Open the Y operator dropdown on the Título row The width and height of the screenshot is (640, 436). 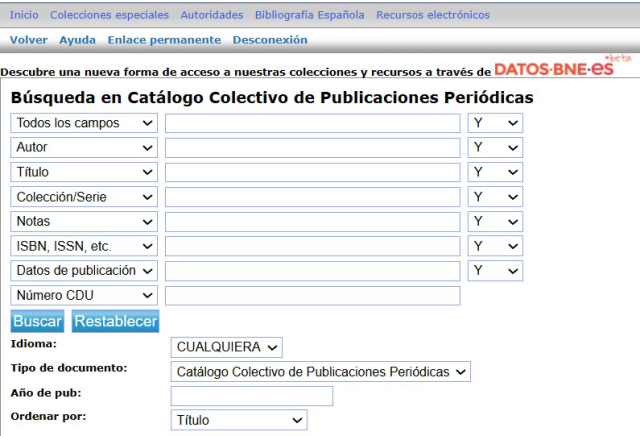[x=495, y=172]
